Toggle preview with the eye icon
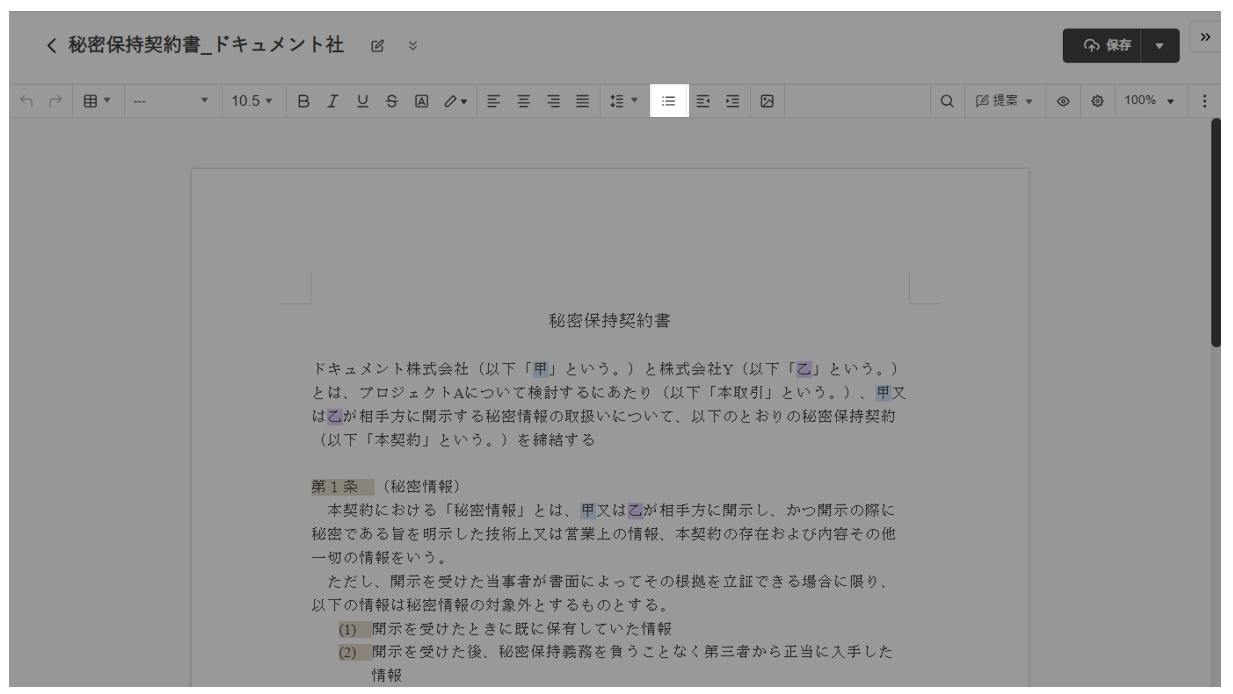This screenshot has width=1233, height=694. click(1065, 101)
